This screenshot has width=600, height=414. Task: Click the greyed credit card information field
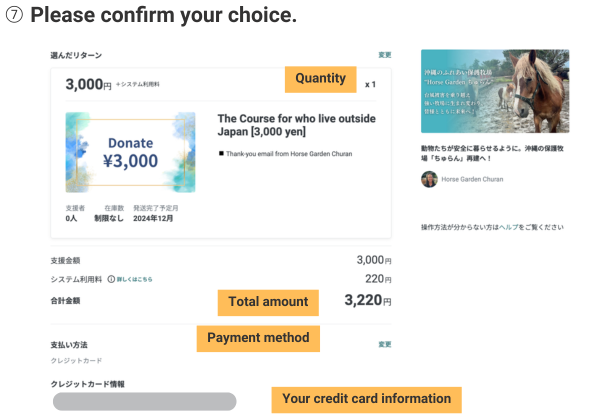tap(144, 401)
